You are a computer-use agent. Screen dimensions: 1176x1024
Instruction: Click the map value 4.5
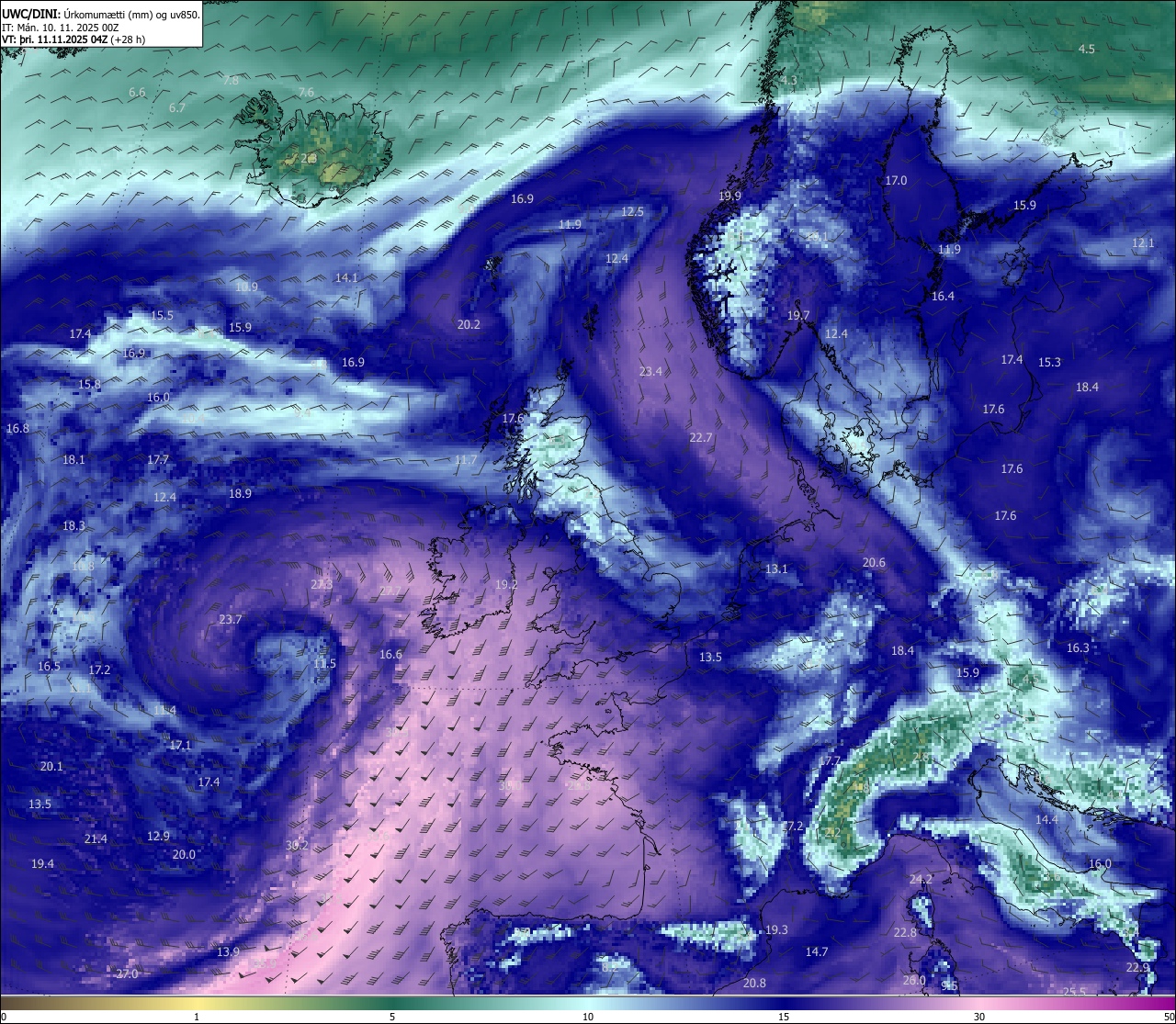point(1087,49)
